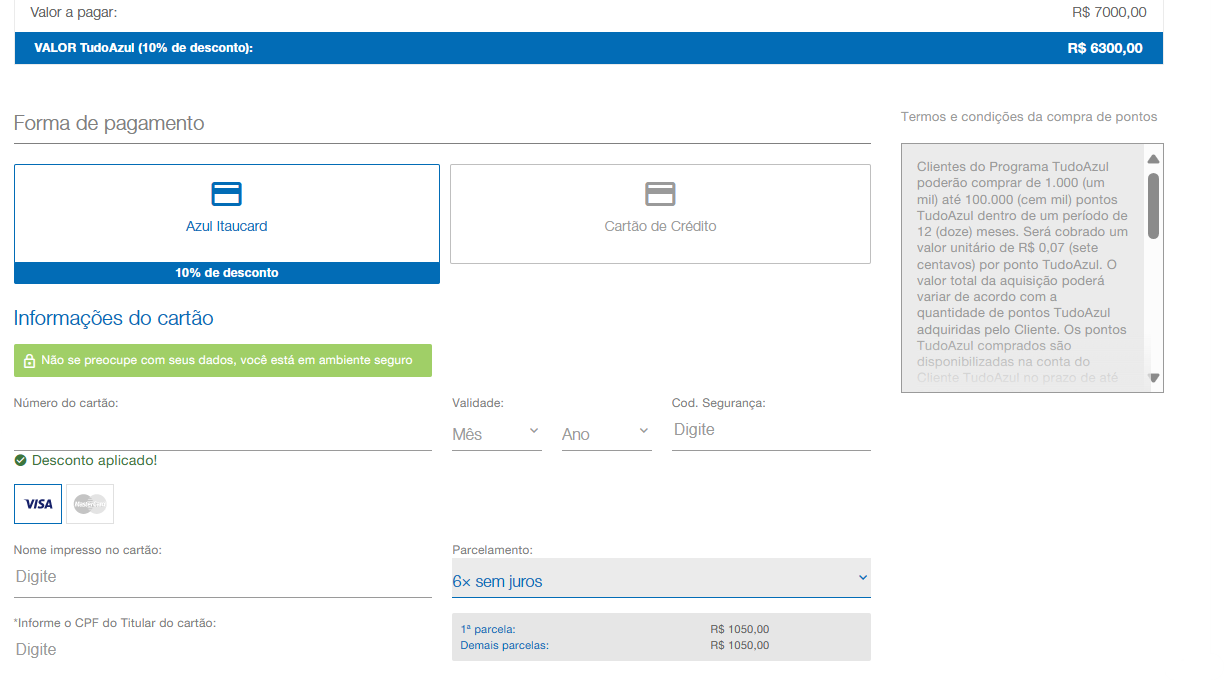Click the green Desconto aplicado check icon
This screenshot has width=1224, height=681.
pos(20,461)
